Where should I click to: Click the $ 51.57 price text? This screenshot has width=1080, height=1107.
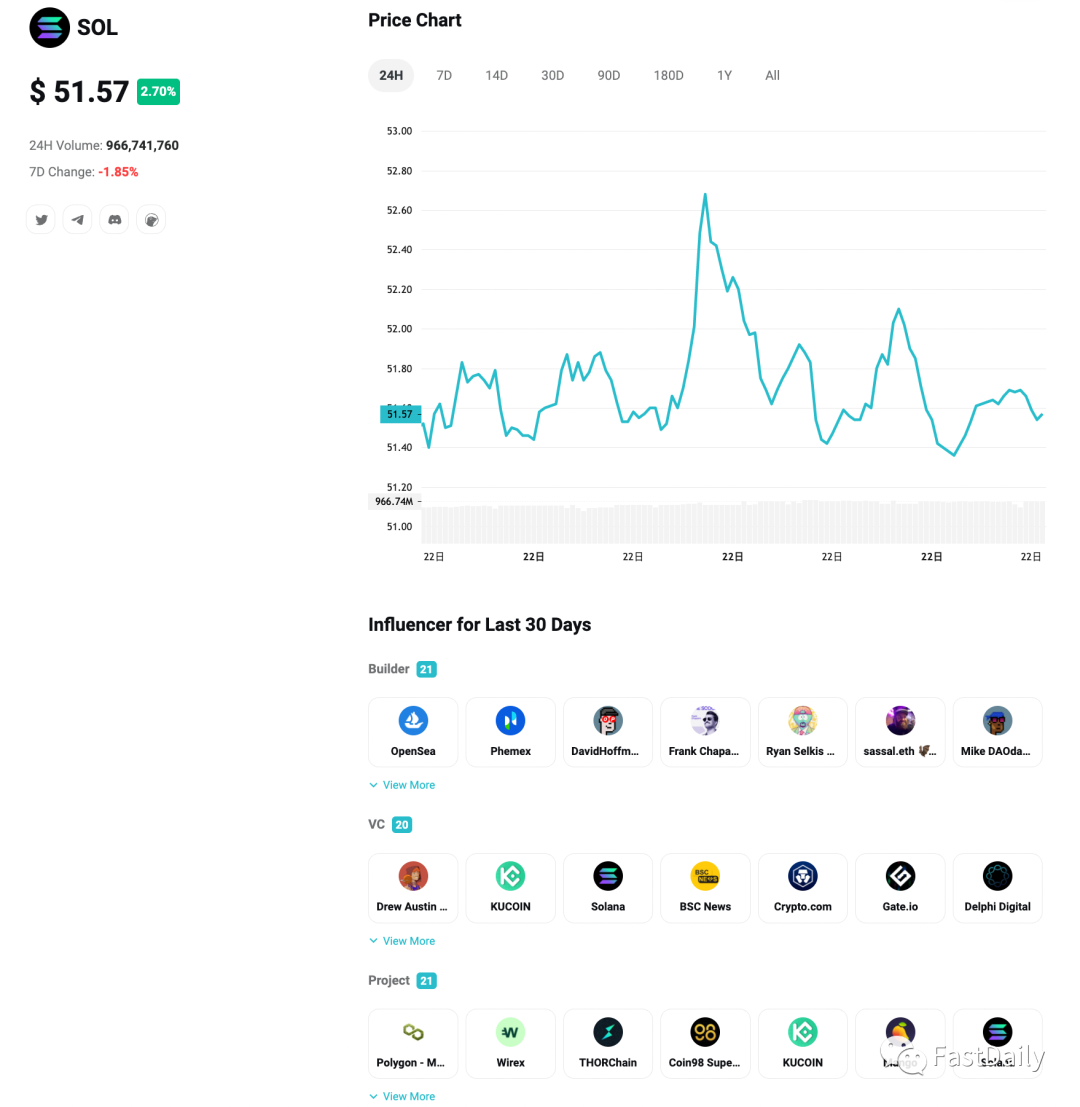79,92
